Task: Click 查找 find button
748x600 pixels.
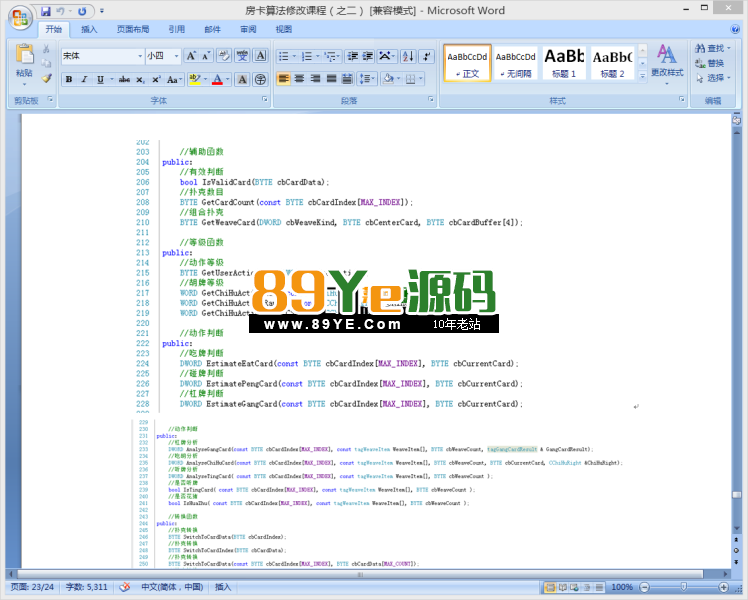Action: (713, 48)
